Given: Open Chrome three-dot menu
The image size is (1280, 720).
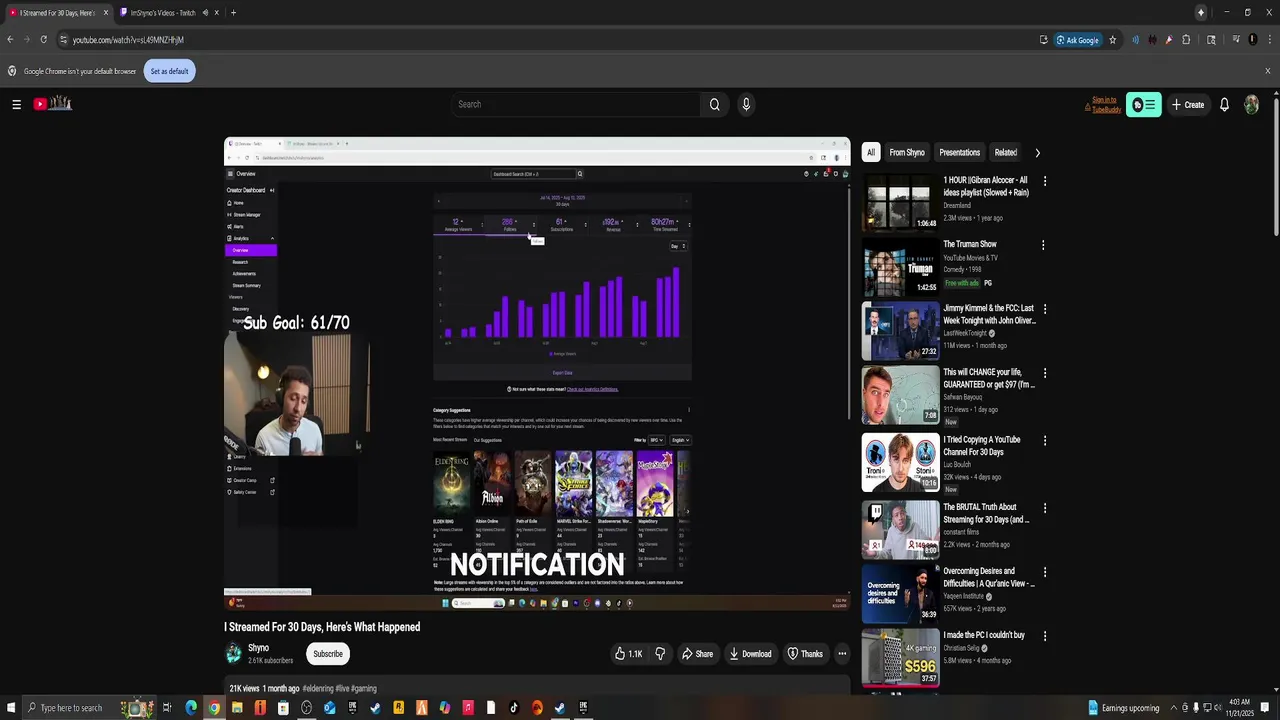Looking at the screenshot, I should (1268, 40).
